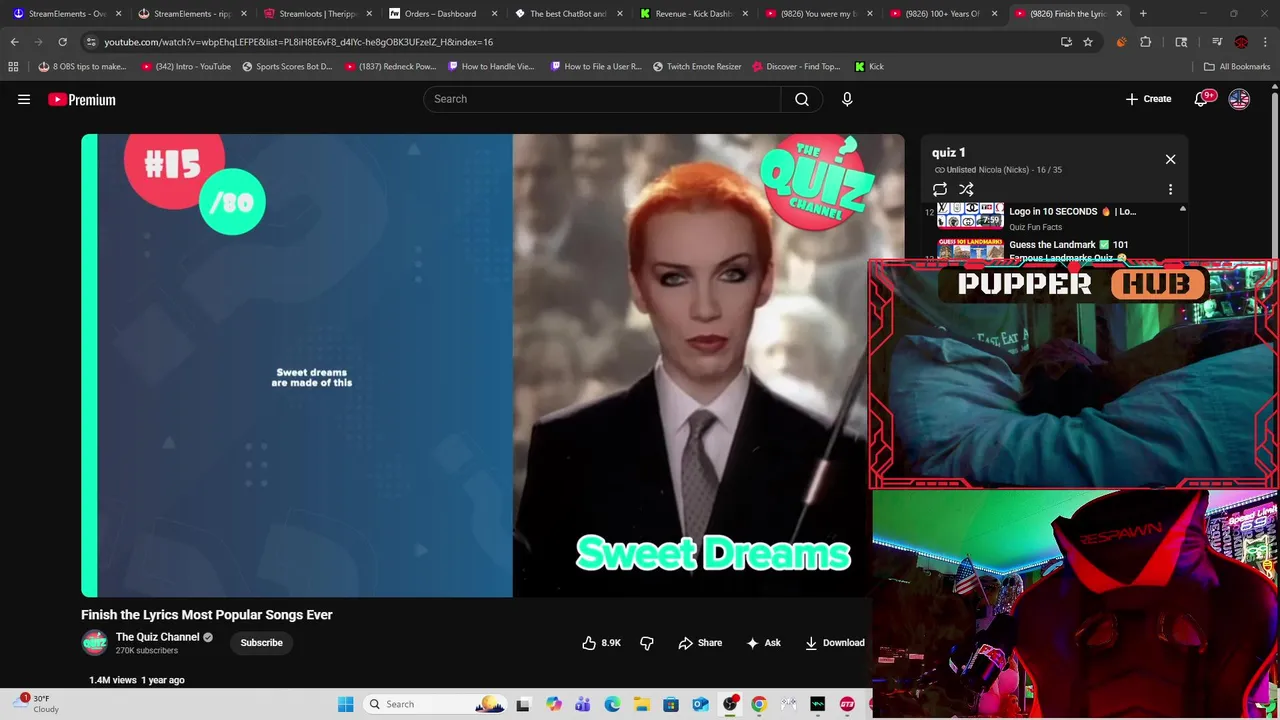Open Twitch Emote Resizer bookmark
The image size is (1280, 720).
(697, 67)
